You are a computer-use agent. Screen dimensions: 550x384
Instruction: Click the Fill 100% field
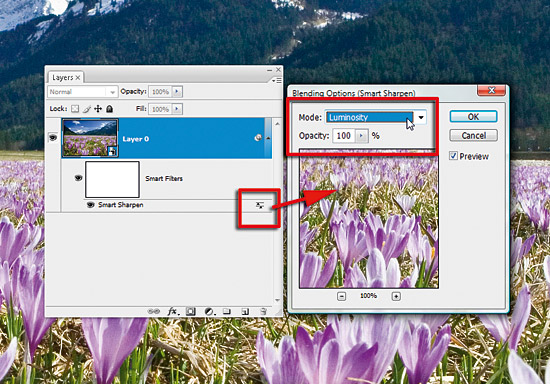161,109
